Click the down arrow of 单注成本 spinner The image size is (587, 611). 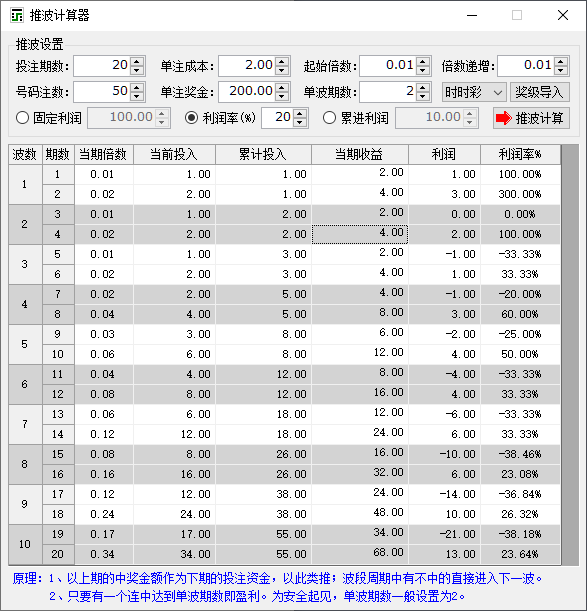[281, 71]
